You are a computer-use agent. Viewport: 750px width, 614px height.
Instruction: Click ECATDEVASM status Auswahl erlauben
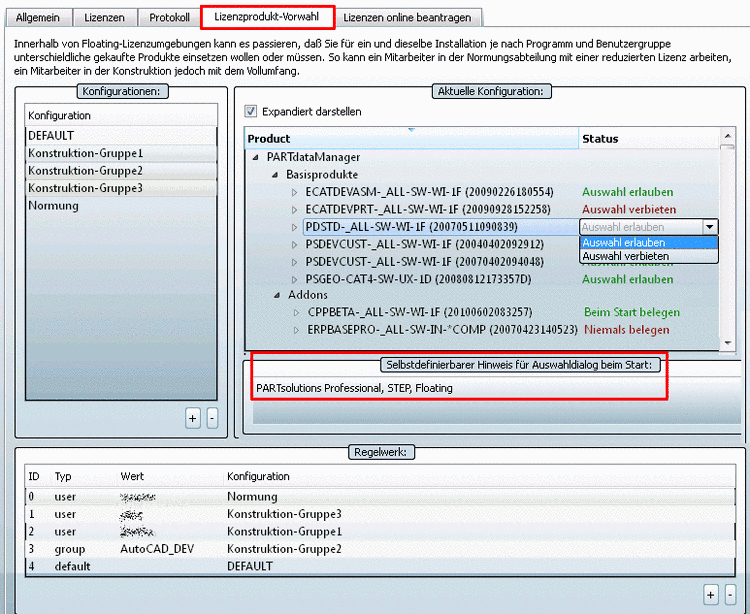click(x=628, y=192)
